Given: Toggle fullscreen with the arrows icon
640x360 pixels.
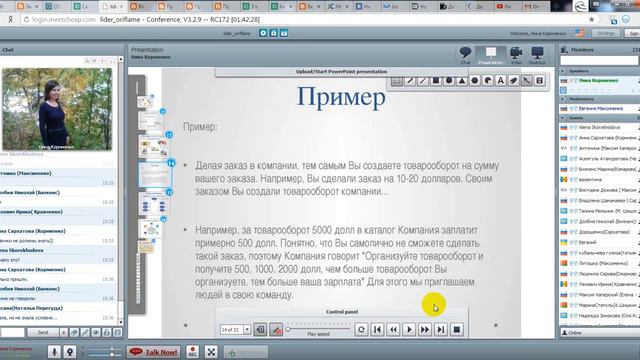Looking at the screenshot, I should click(211, 352).
